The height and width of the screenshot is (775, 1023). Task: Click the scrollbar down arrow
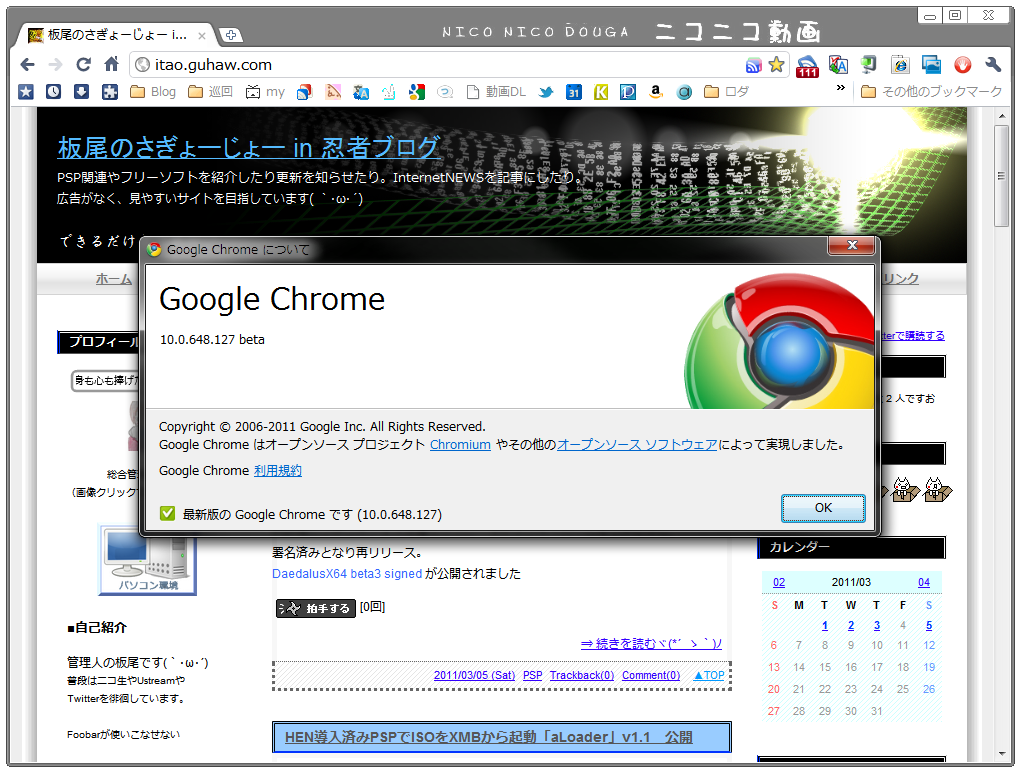(x=1001, y=754)
